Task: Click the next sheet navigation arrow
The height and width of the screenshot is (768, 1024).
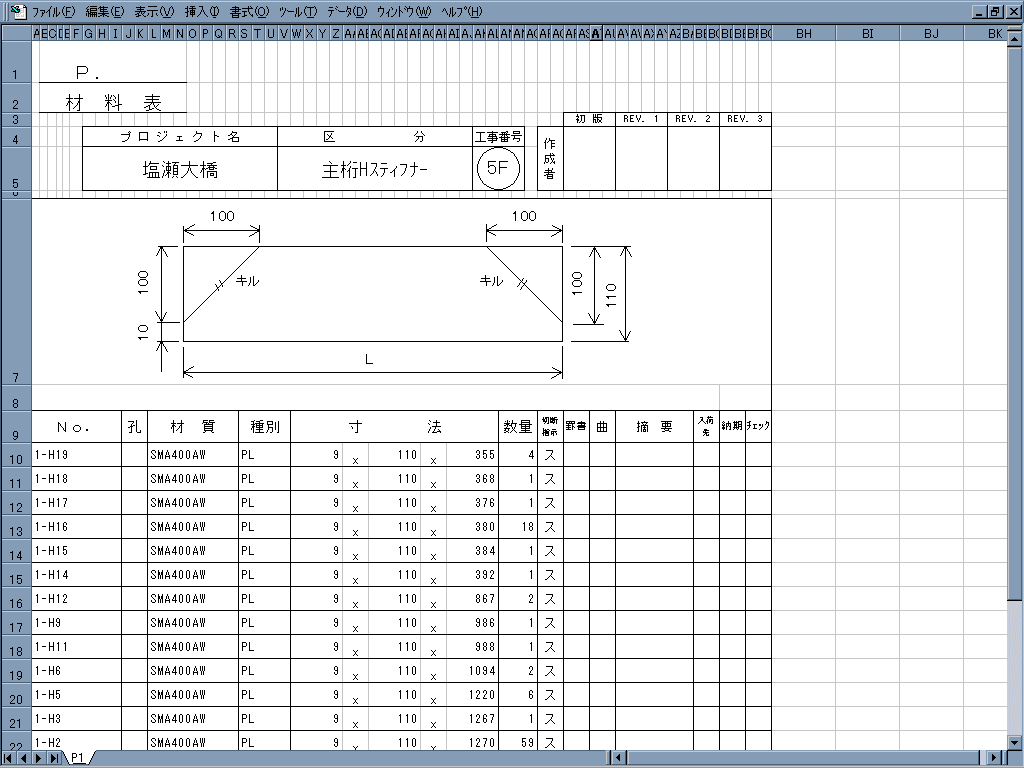Action: [40, 758]
